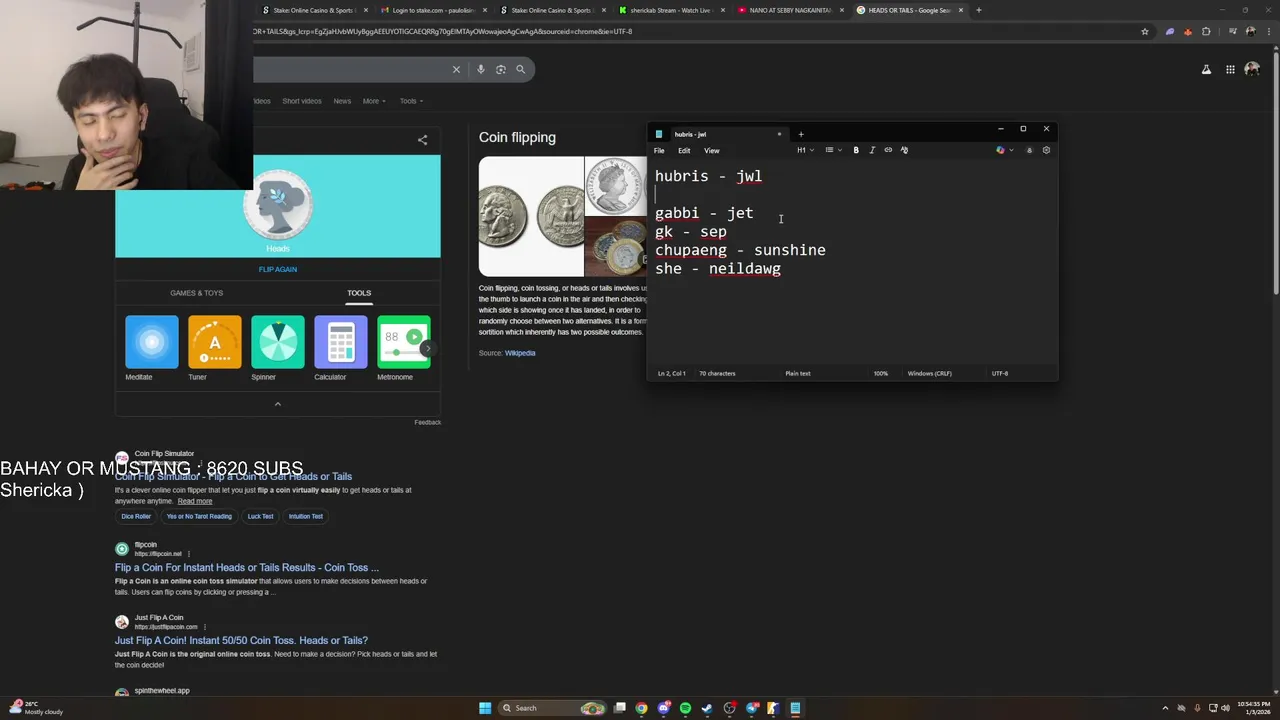Open the H1 heading dropdown in Notepad

[x=805, y=150]
